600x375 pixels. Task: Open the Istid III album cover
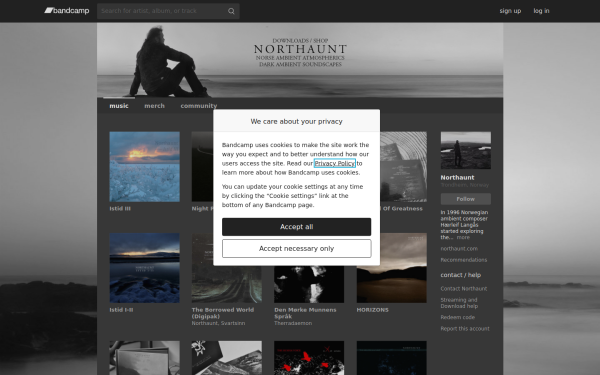[x=145, y=166]
